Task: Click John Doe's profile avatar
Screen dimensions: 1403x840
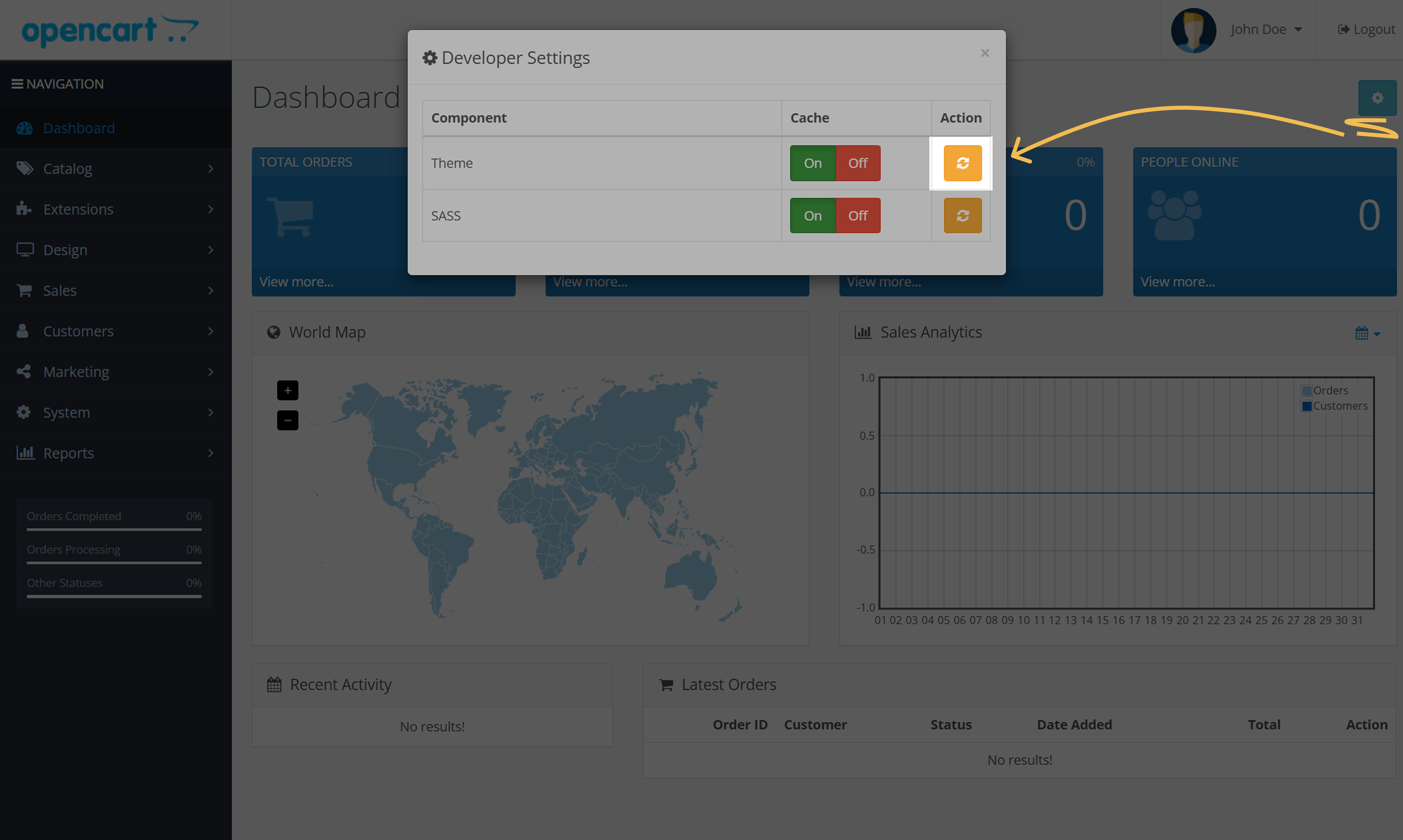Action: pyautogui.click(x=1193, y=30)
